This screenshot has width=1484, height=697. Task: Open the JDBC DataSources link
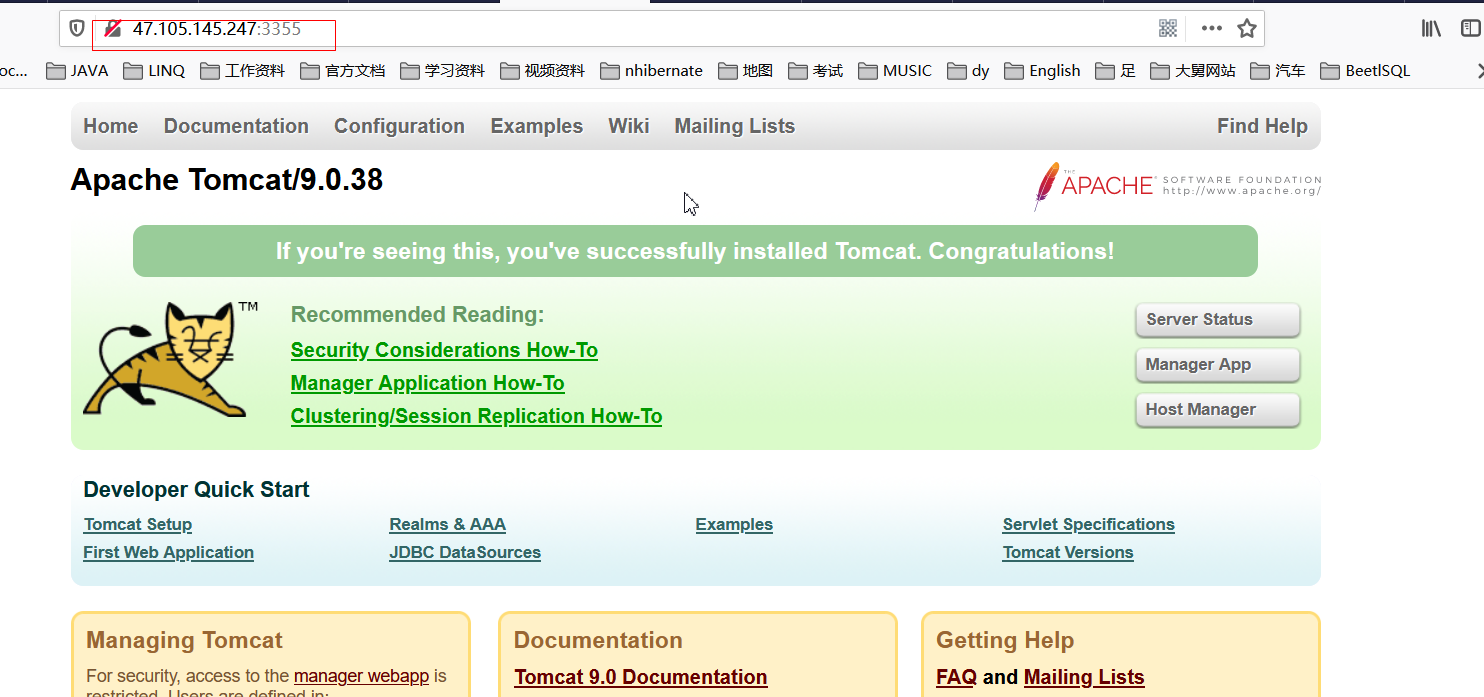coord(465,552)
